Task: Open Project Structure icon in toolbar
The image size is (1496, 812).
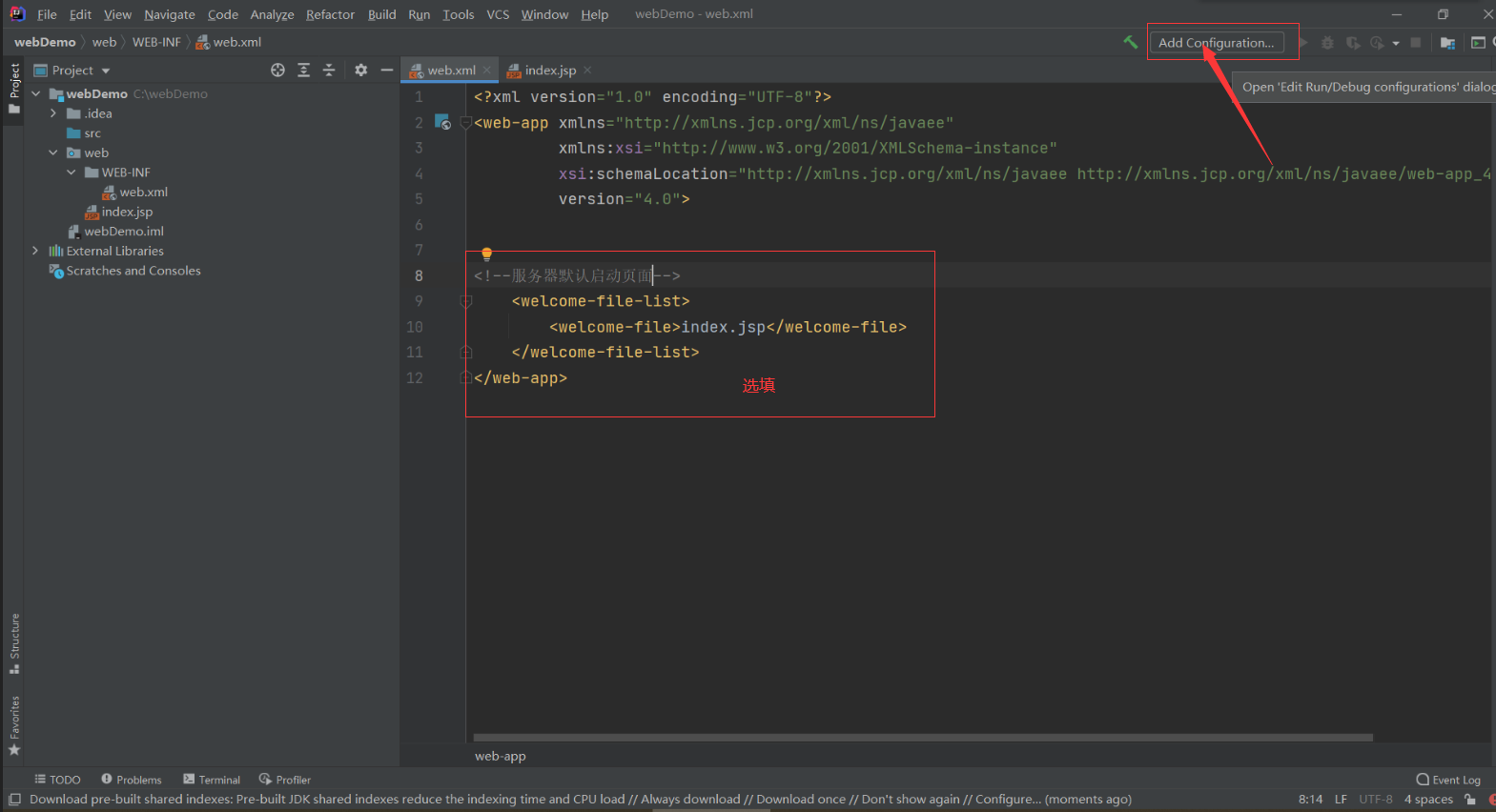Action: coord(1447,43)
